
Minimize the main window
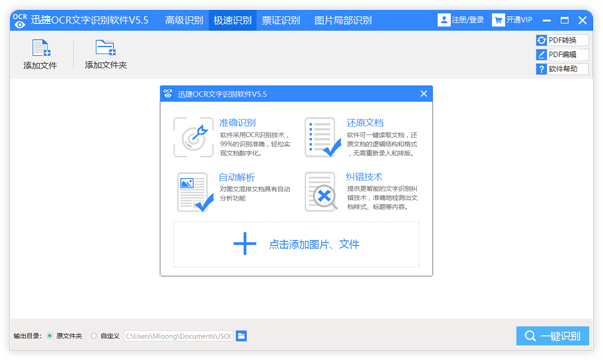click(x=546, y=20)
